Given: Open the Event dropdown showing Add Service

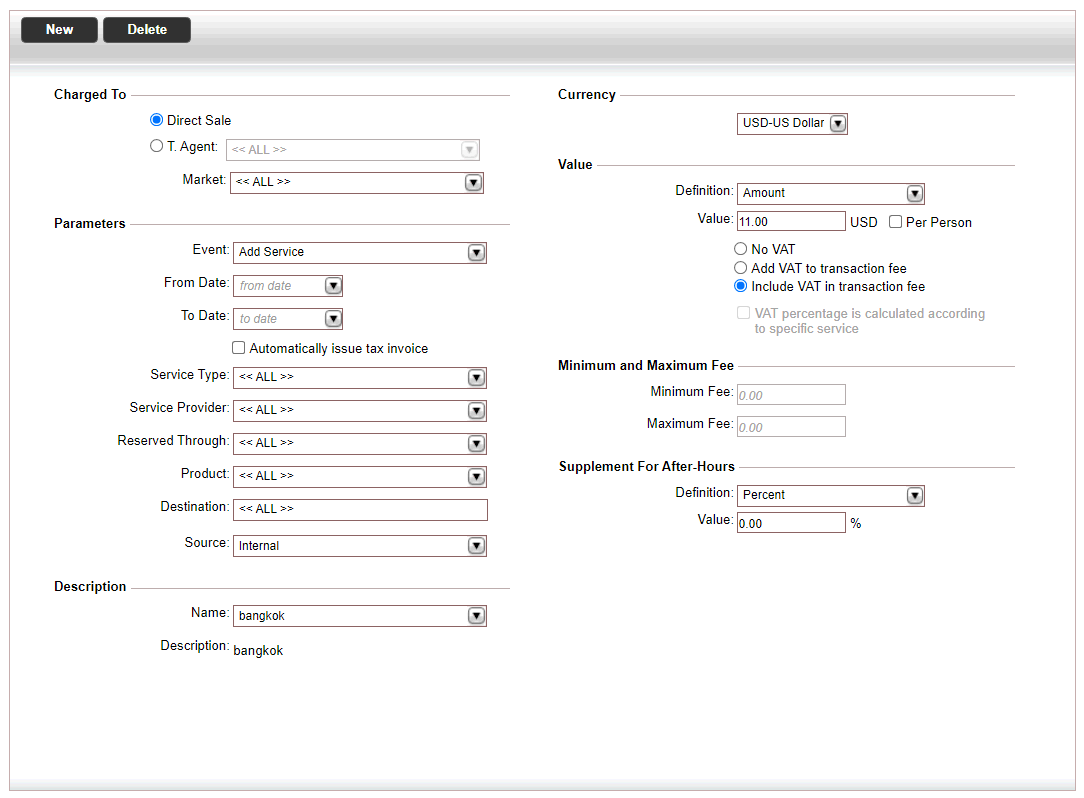Looking at the screenshot, I should (x=476, y=252).
